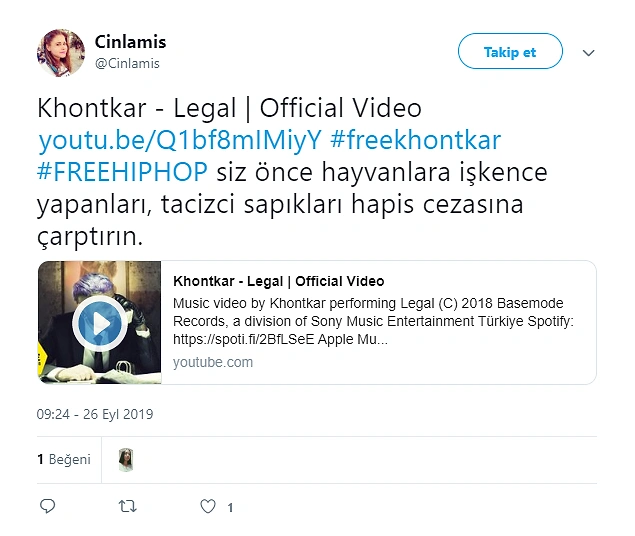Click the card description text

373,321
